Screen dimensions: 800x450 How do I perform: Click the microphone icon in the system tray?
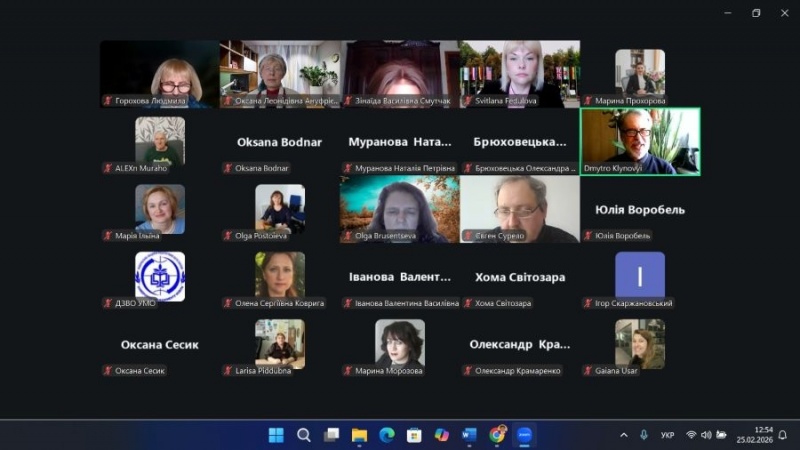[x=644, y=435]
